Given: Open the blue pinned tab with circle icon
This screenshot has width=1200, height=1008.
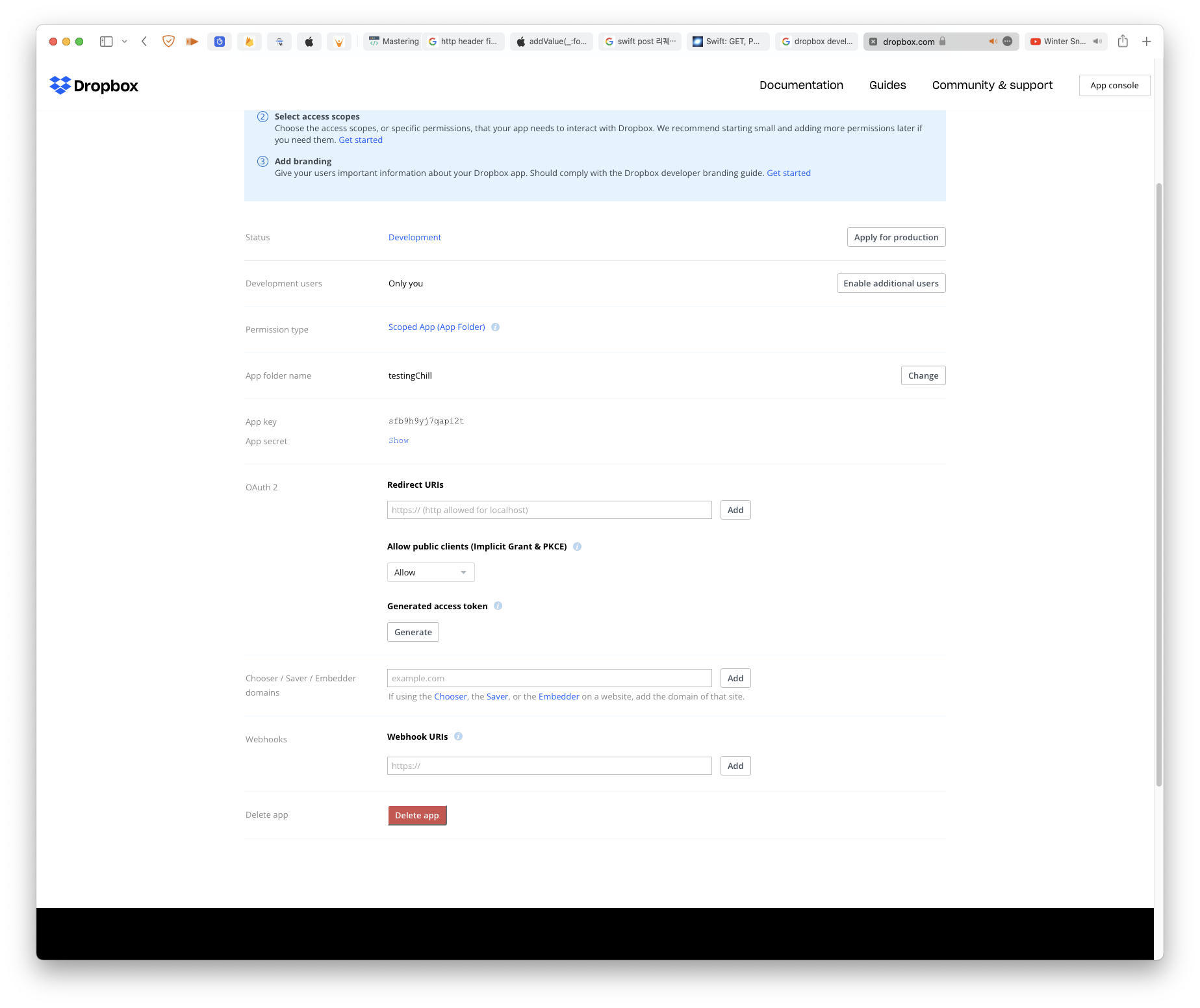Looking at the screenshot, I should coord(220,42).
